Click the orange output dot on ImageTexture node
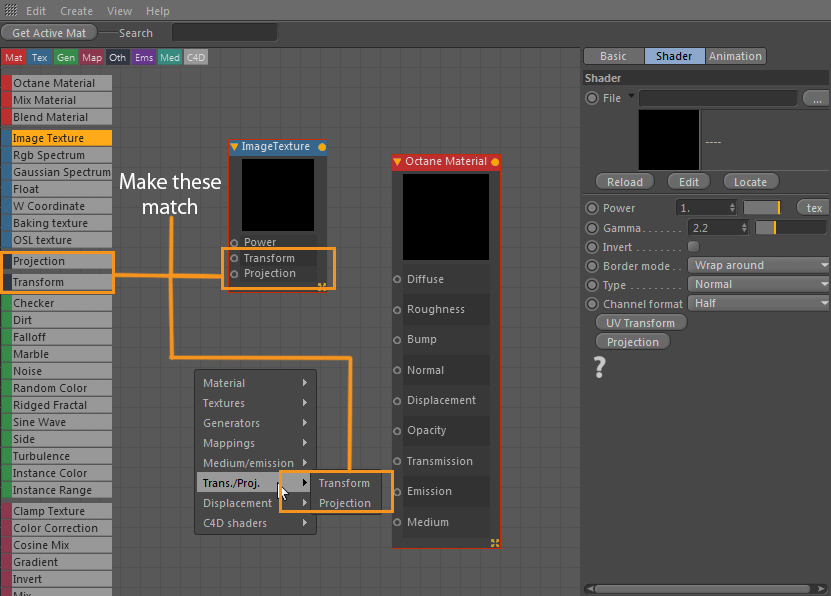 click(322, 147)
